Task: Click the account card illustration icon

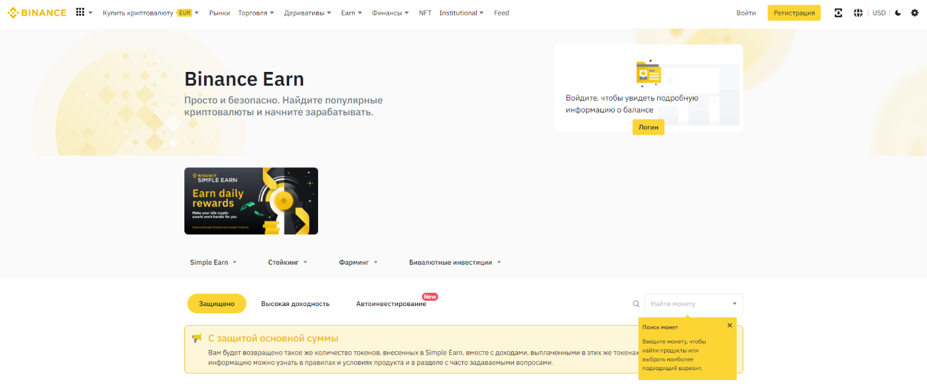Action: [649, 73]
